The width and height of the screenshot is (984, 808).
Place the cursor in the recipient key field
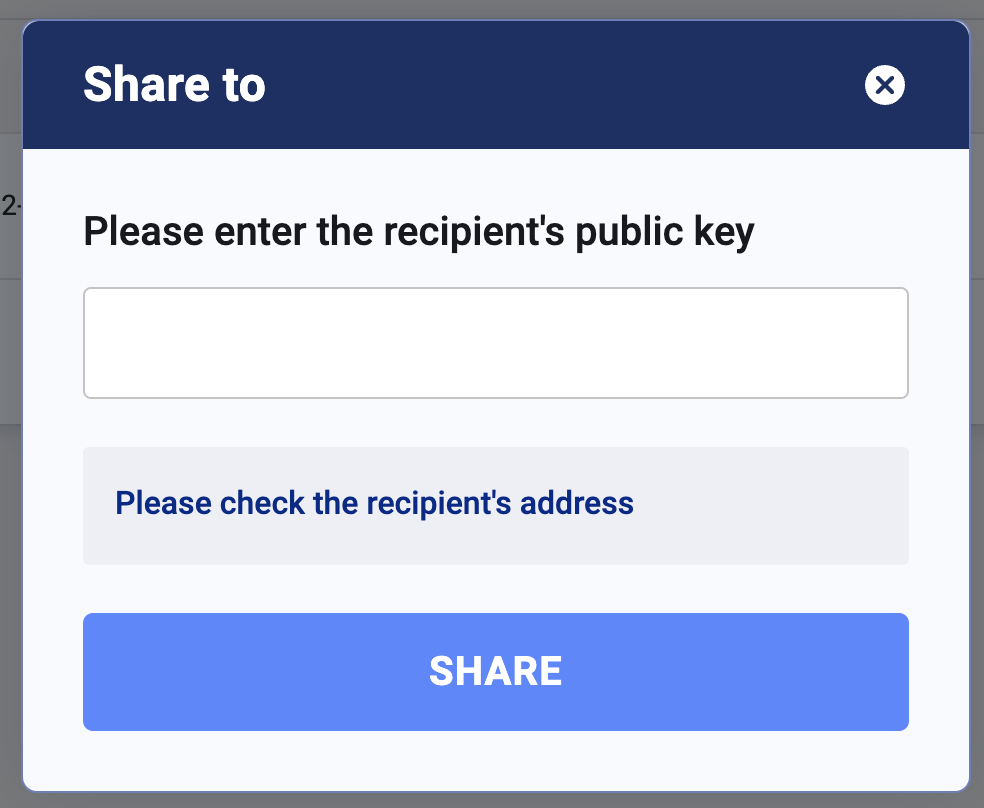click(495, 343)
